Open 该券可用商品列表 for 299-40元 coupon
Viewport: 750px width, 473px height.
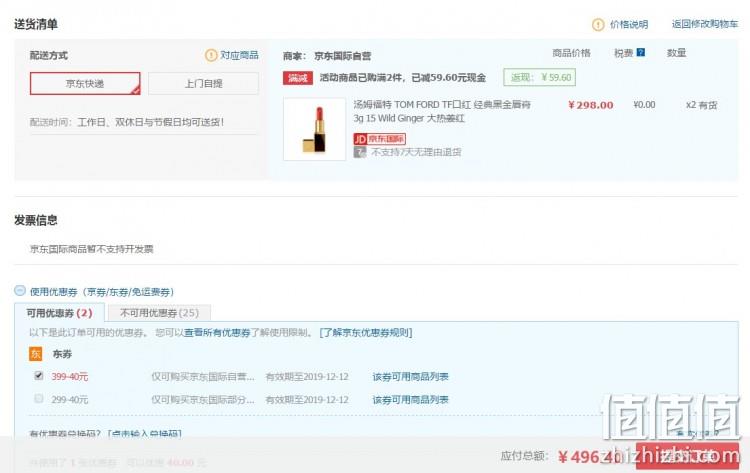coord(410,400)
